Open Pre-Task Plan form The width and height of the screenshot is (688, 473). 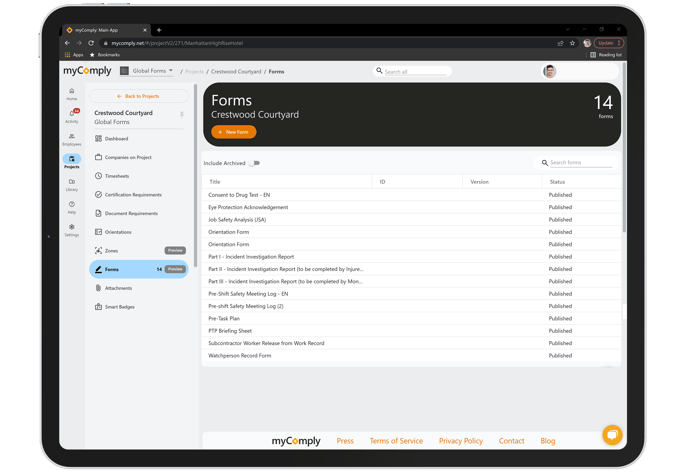(x=412, y=319)
